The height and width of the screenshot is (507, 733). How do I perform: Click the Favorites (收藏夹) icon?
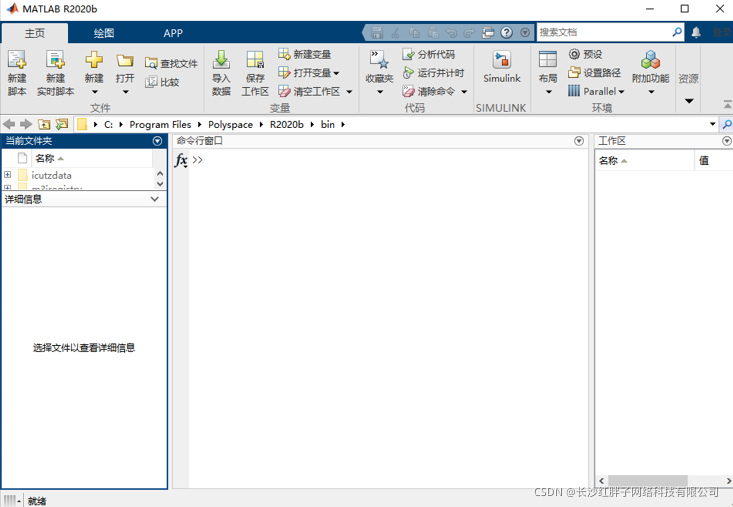[x=379, y=60]
